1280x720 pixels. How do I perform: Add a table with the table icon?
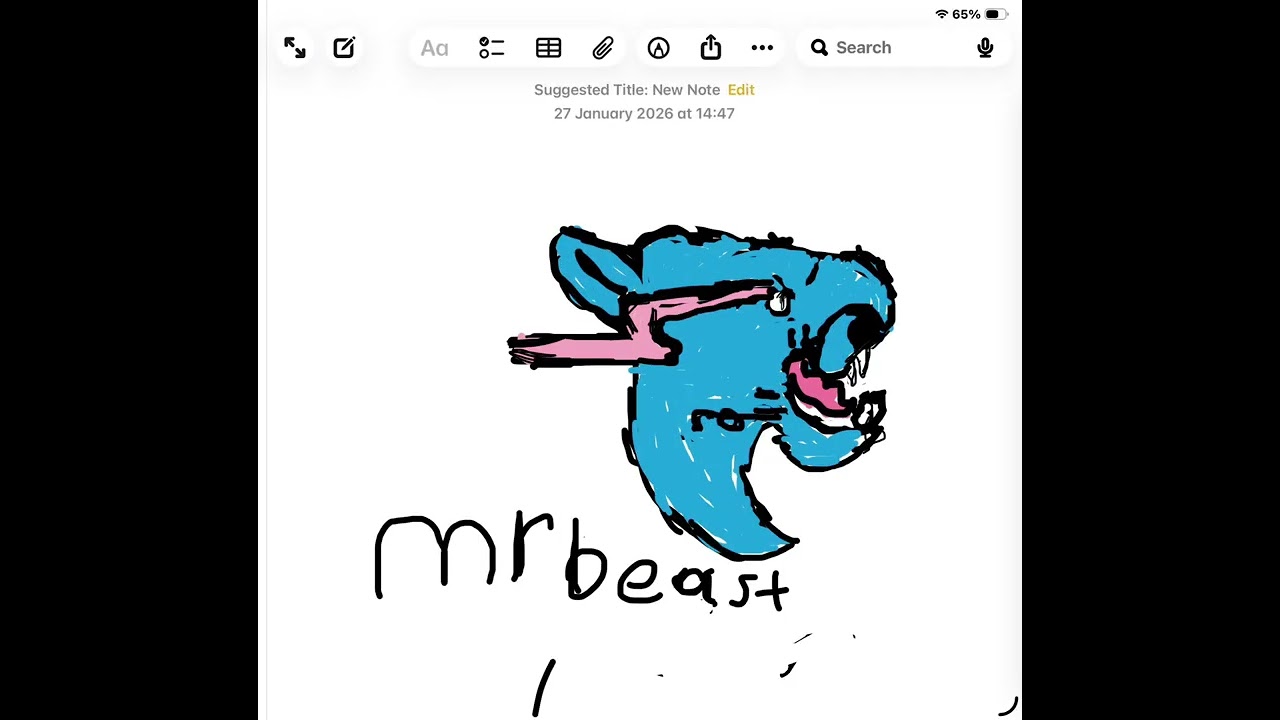click(x=548, y=47)
